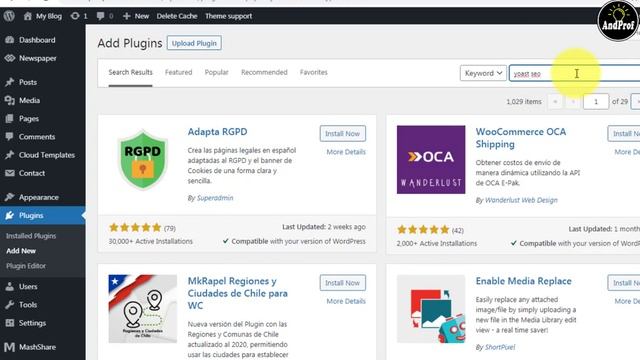Open the My Blog home icon
The width and height of the screenshot is (640, 360).
tap(28, 16)
